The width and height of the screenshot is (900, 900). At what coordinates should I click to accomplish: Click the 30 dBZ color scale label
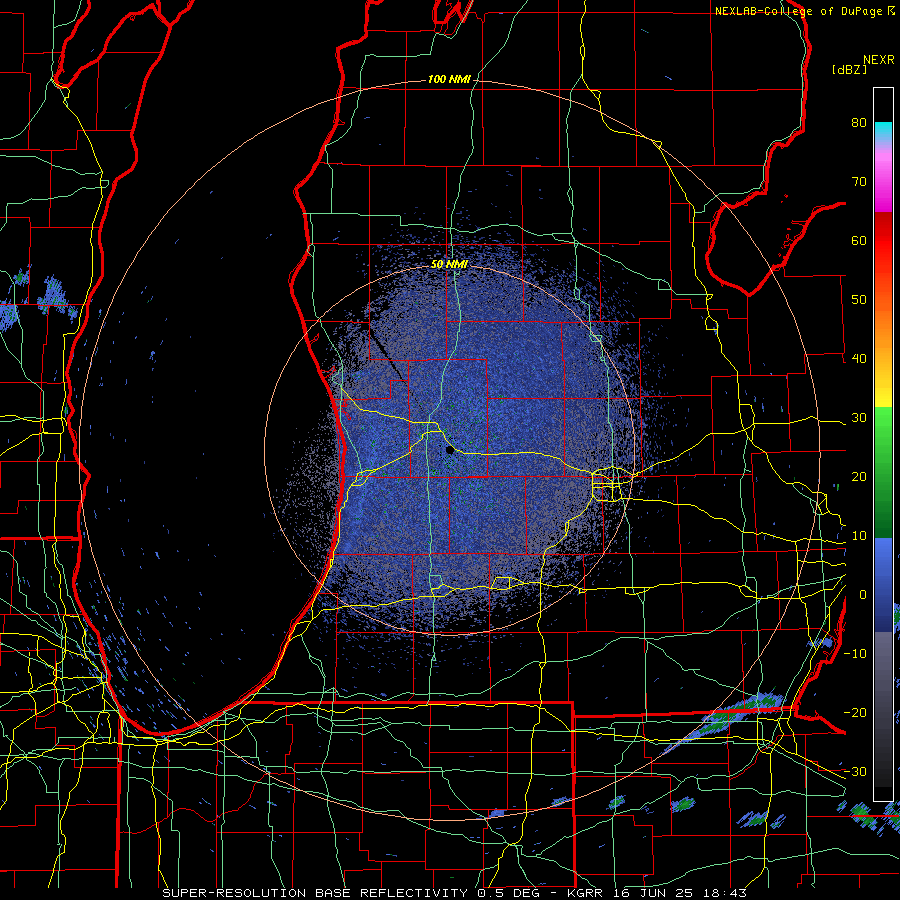pyautogui.click(x=859, y=418)
